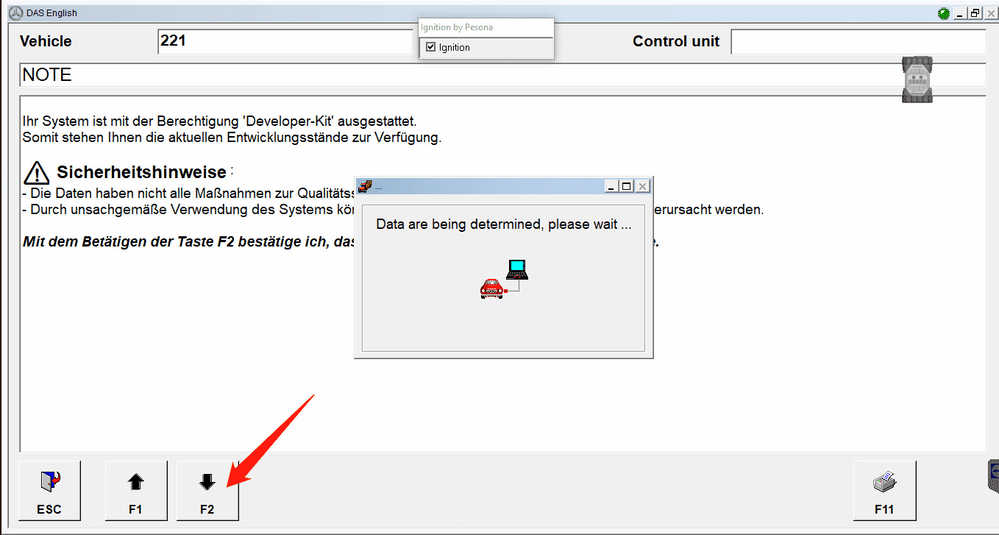999x535 pixels.
Task: Click the green status indicator in title bar
Action: pos(944,13)
